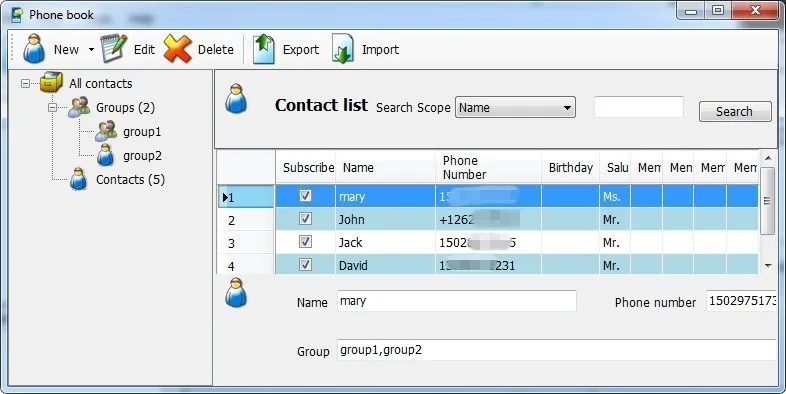Select Contacts (5) tree label
Image resolution: width=786 pixels, height=394 pixels.
(130, 179)
